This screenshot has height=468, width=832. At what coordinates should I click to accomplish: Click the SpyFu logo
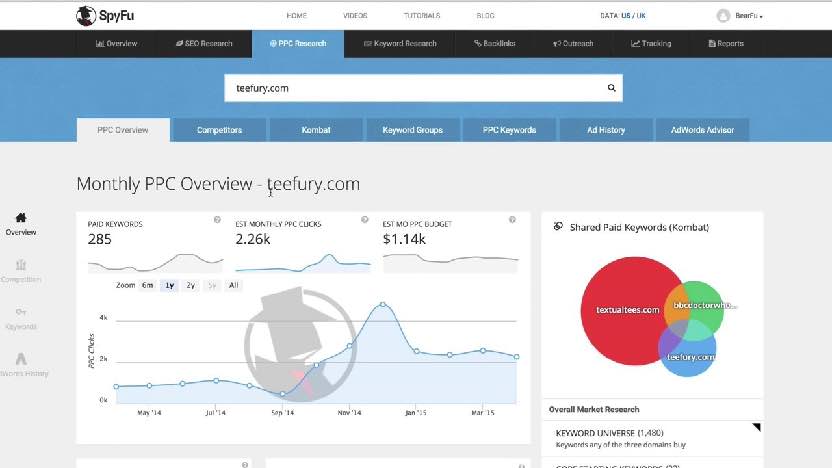(105, 15)
